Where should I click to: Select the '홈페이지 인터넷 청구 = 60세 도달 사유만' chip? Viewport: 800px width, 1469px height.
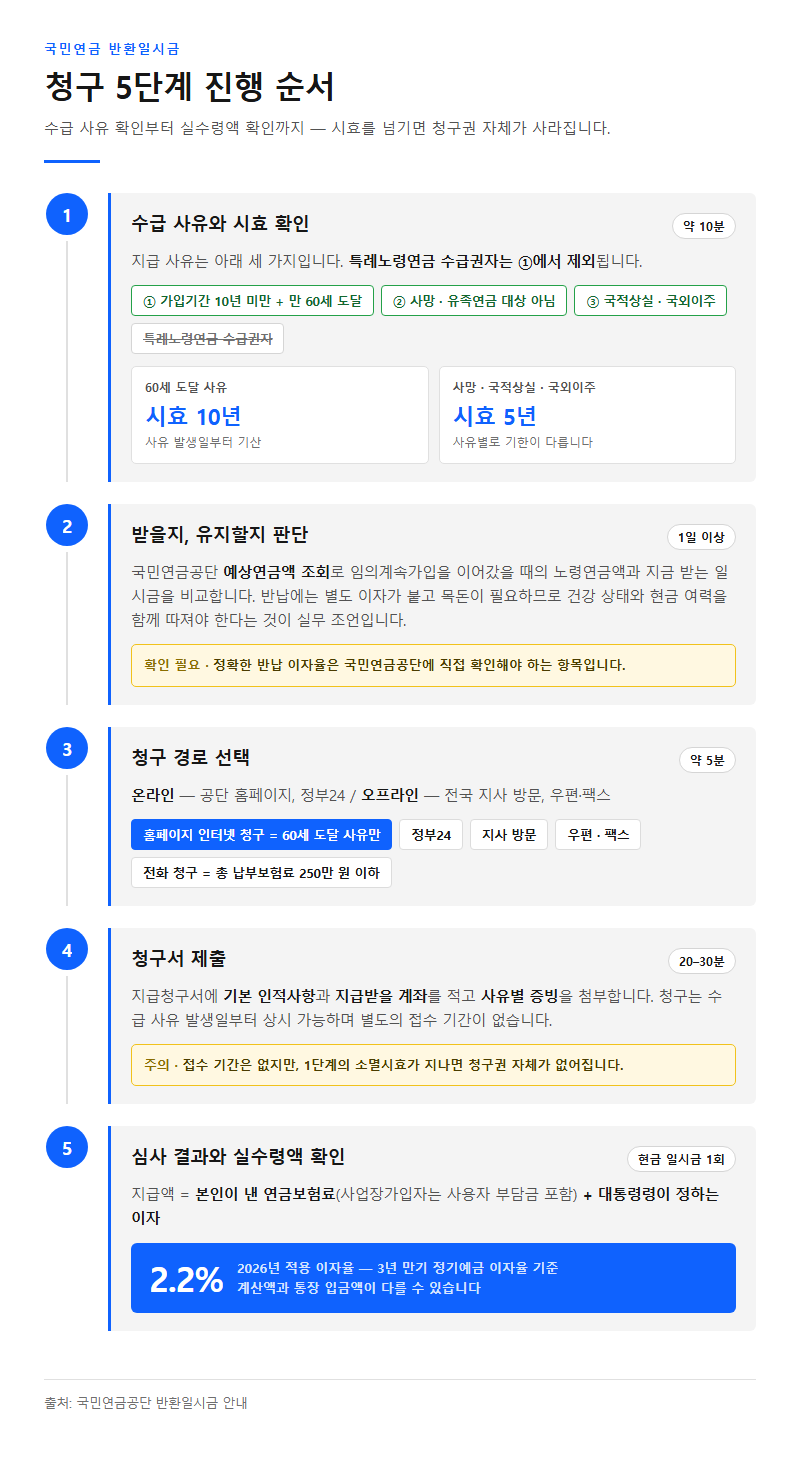coord(262,835)
